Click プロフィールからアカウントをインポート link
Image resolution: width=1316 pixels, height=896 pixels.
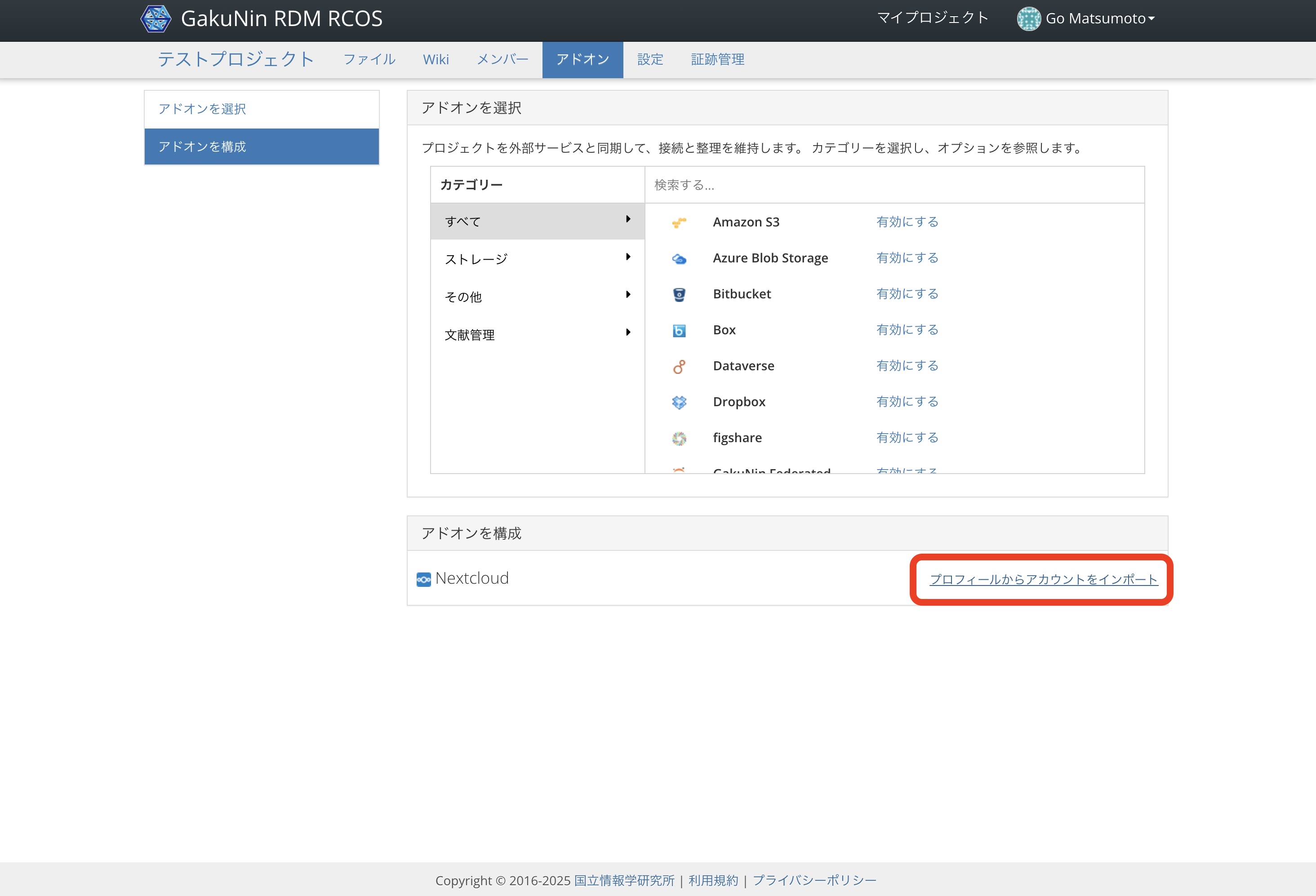click(x=1044, y=580)
